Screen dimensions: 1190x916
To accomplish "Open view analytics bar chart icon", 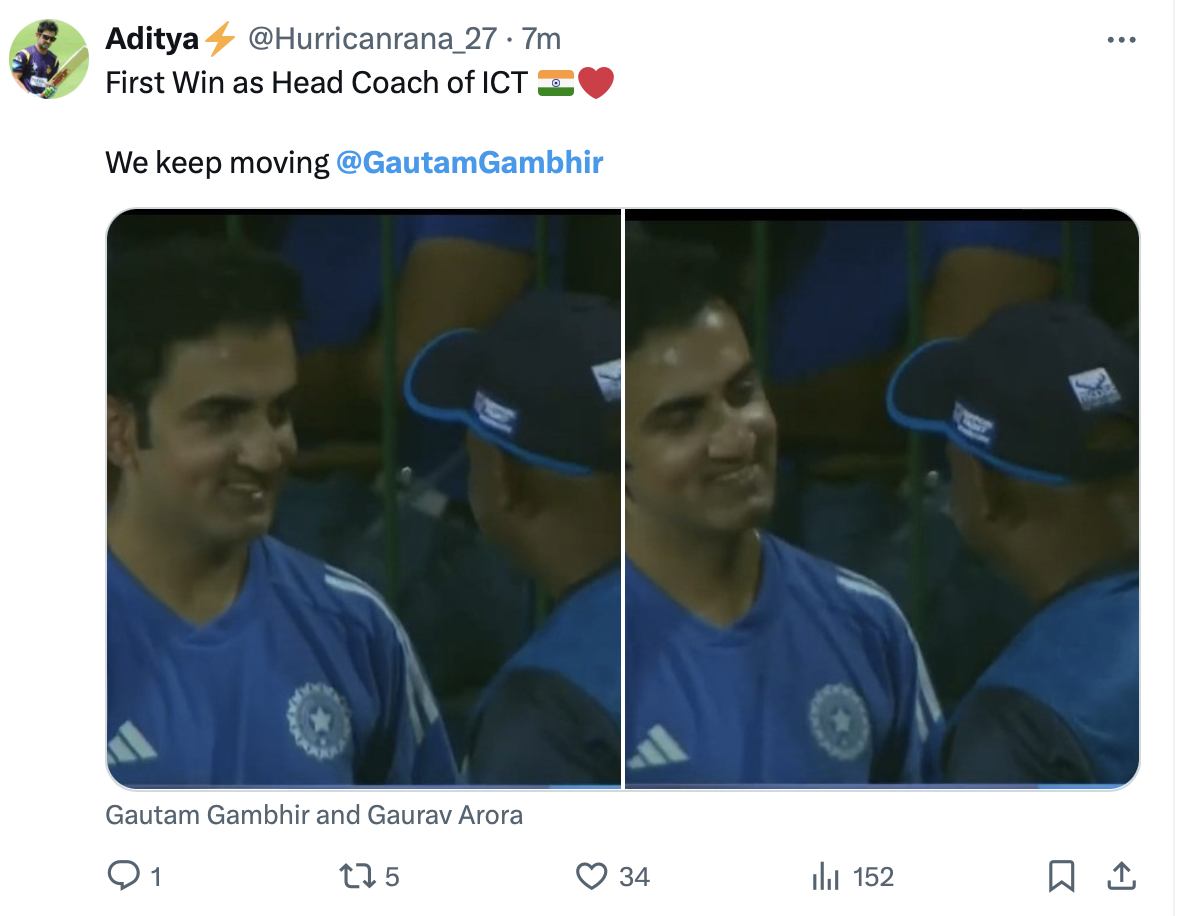I will [x=826, y=877].
